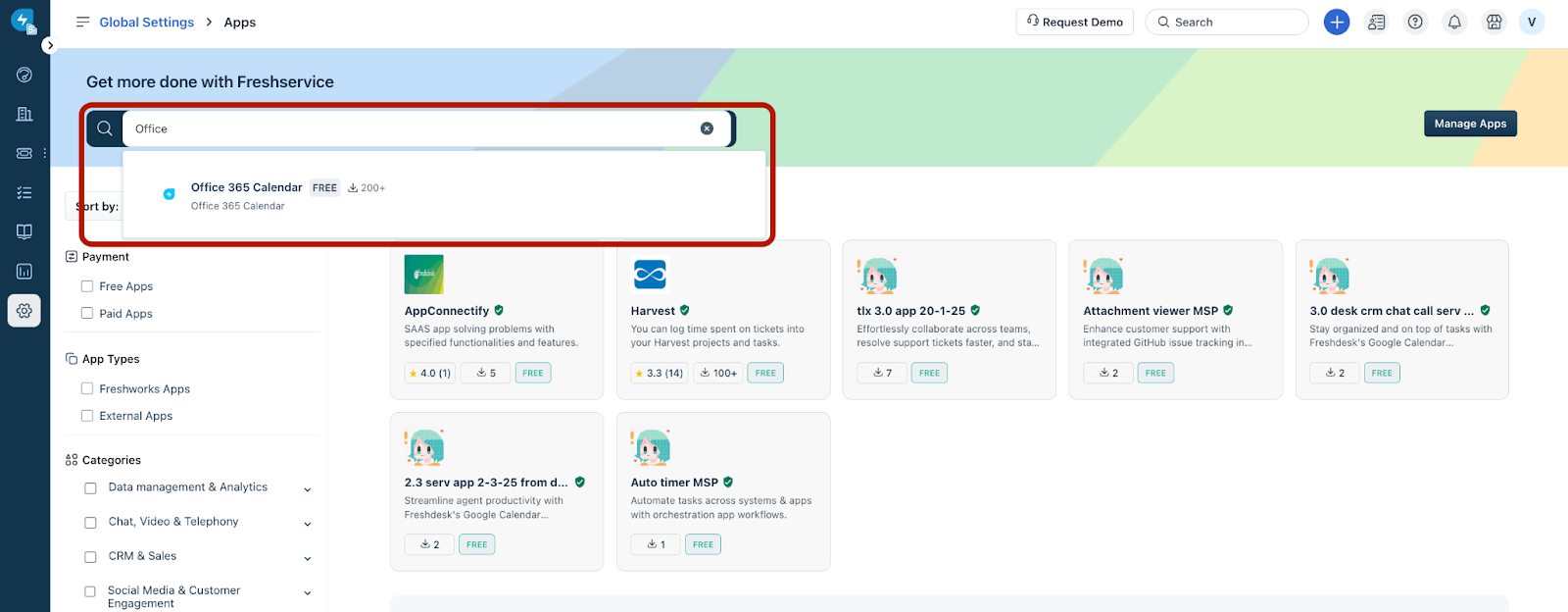Image resolution: width=1568 pixels, height=612 pixels.
Task: Click the apps search magnifier icon
Action: [x=105, y=128]
